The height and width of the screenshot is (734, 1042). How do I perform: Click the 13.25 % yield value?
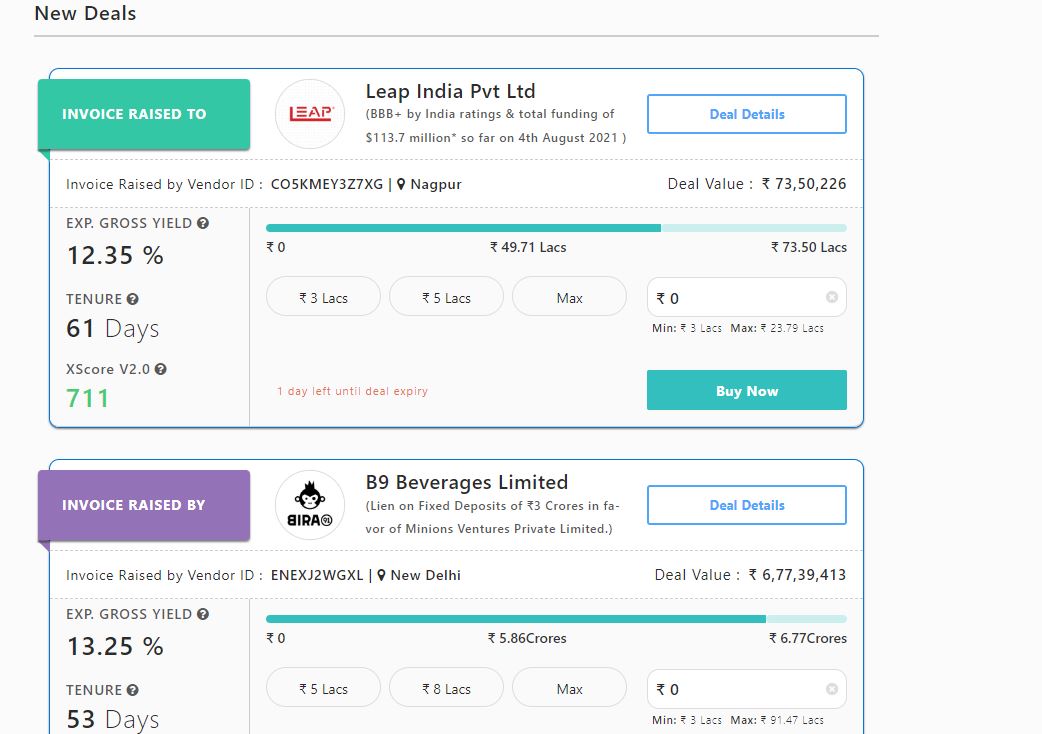[x=115, y=646]
